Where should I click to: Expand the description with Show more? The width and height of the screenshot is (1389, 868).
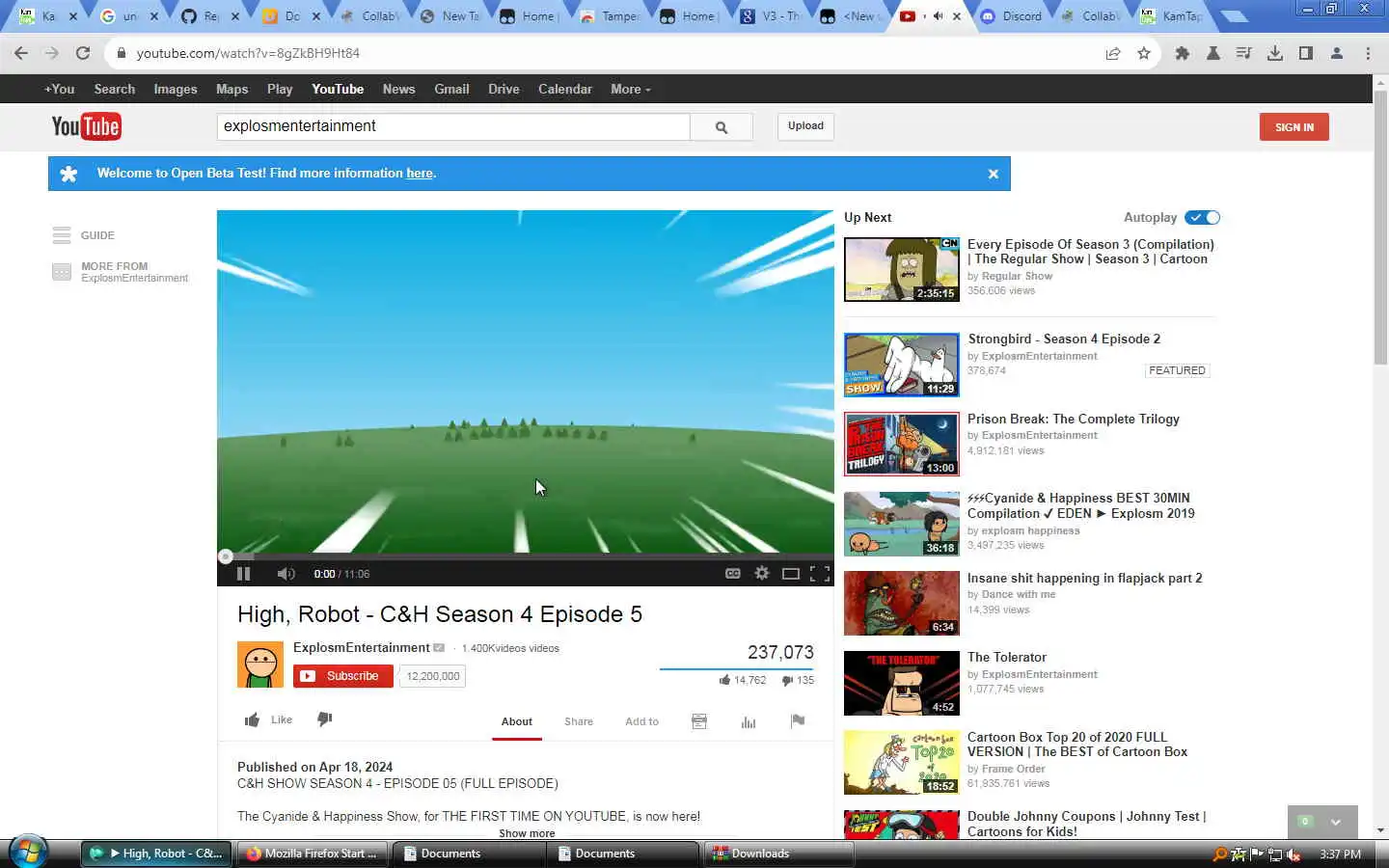tap(527, 833)
